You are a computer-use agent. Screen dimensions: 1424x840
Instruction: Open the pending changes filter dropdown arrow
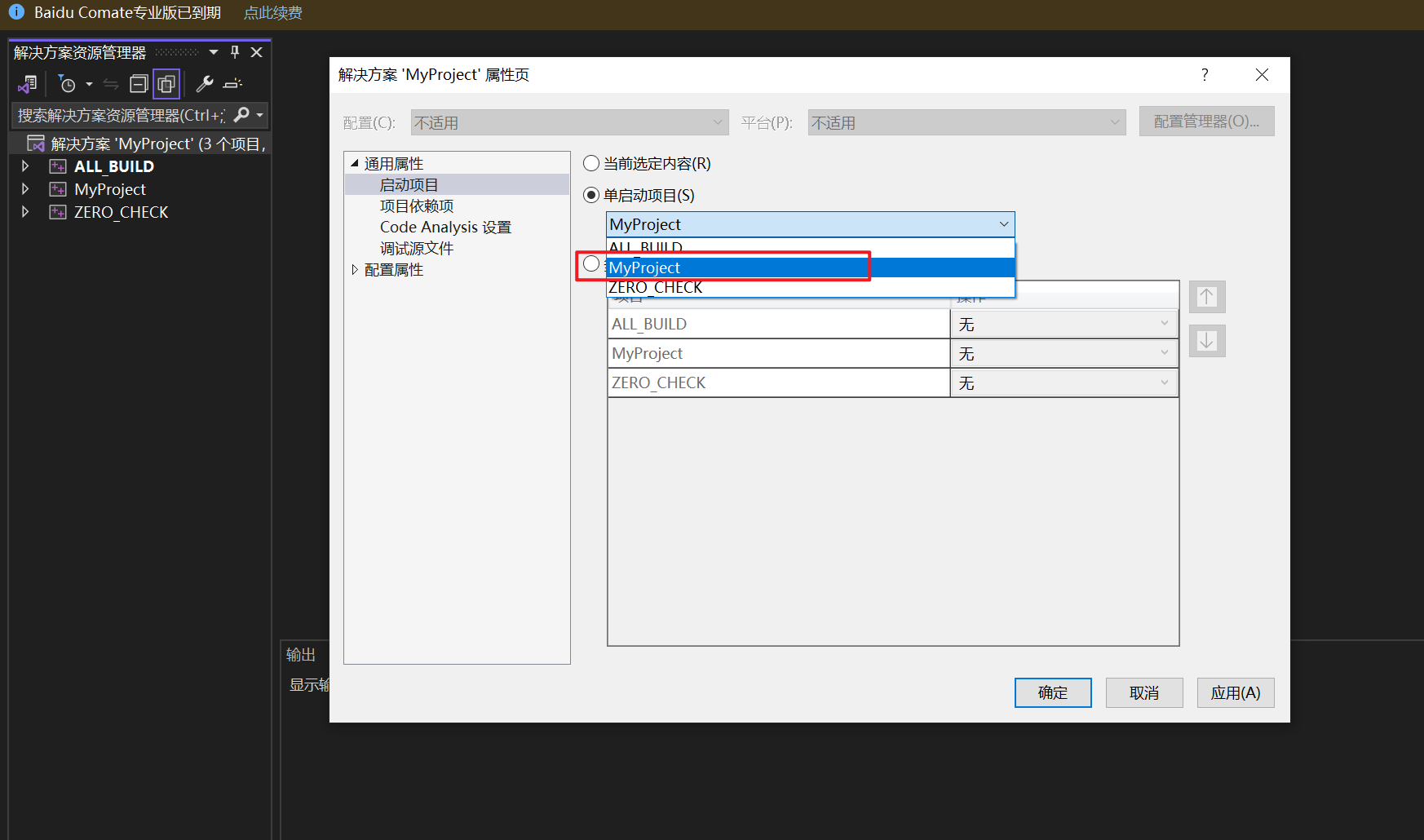tap(89, 84)
